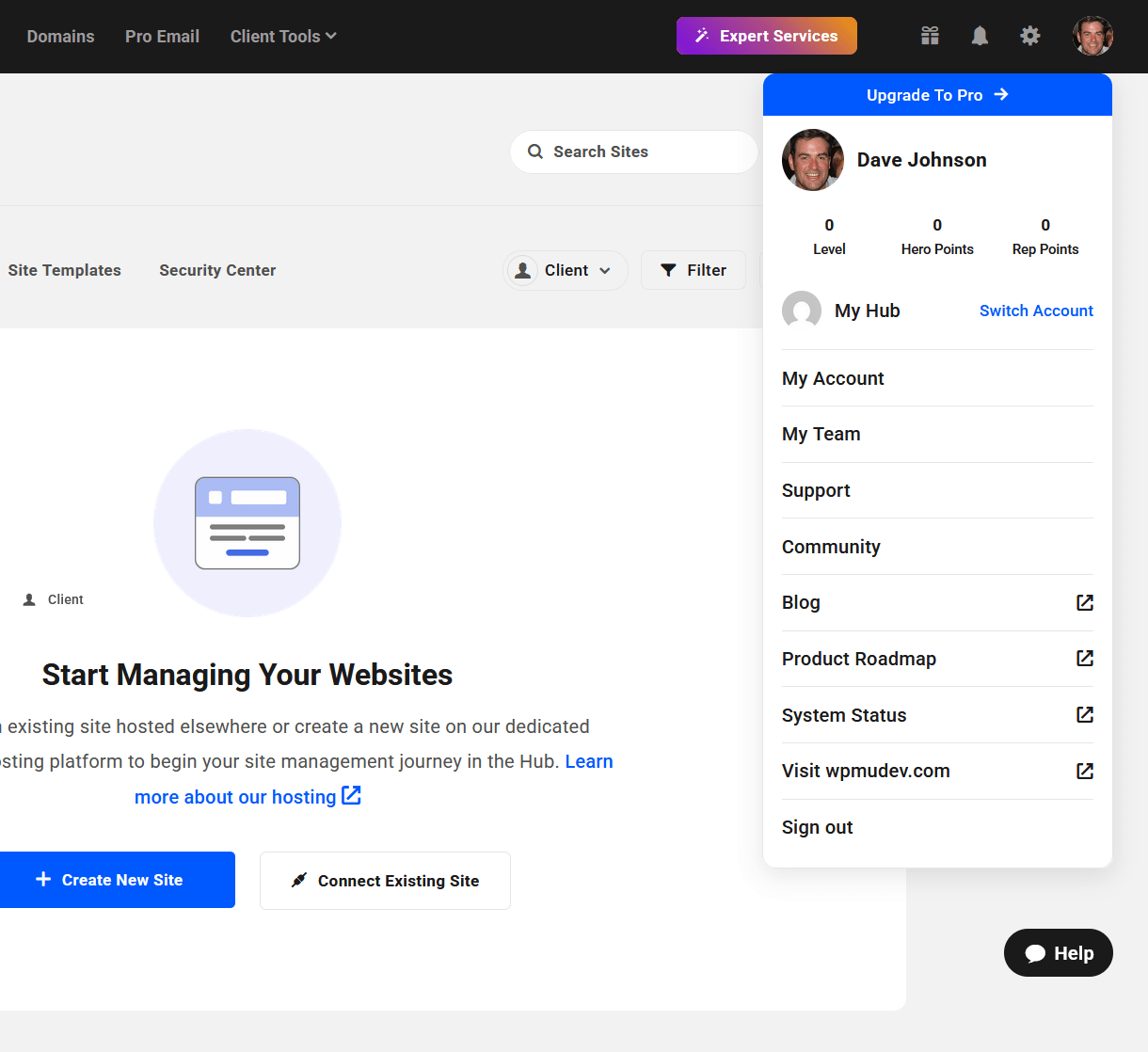Screen dimensions: 1148x1052
Task: Switch to the Security Center tab
Action: [217, 270]
